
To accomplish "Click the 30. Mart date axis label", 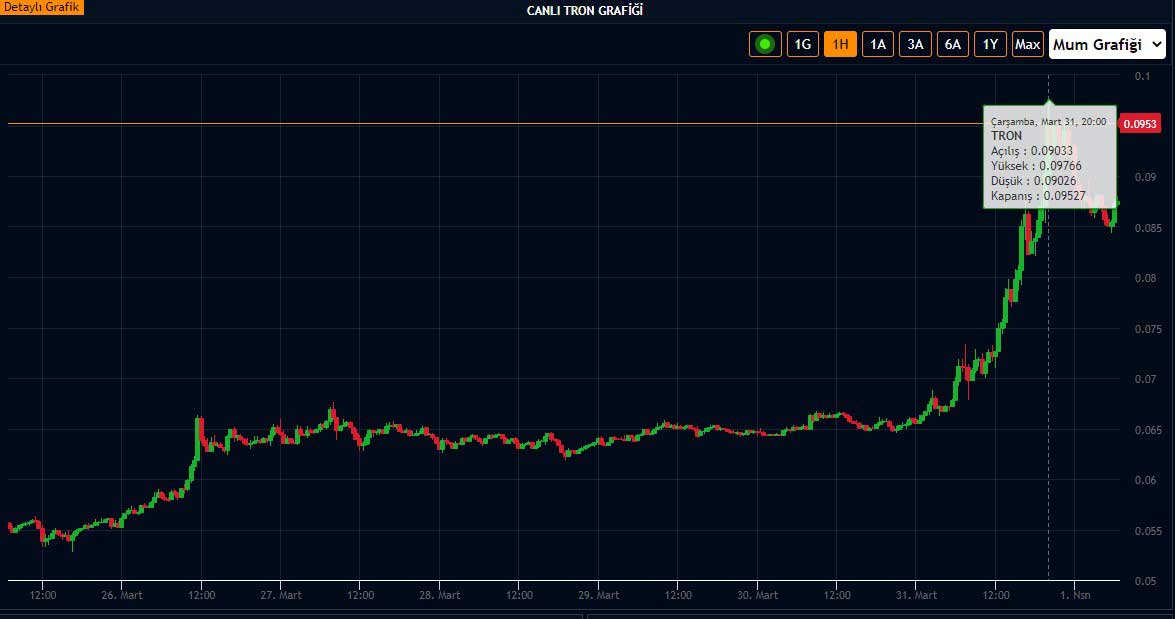I will [758, 595].
